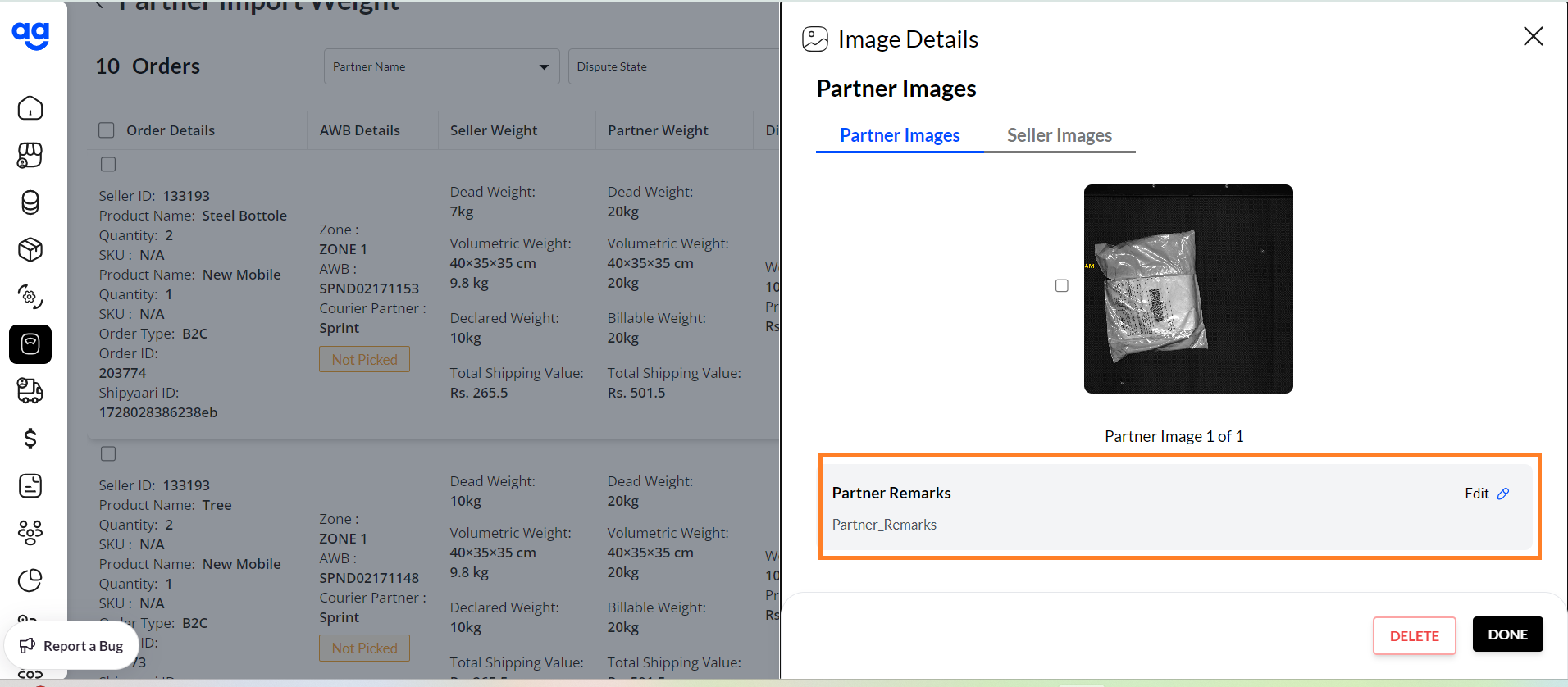This screenshot has width=1568, height=687.
Task: Click the Partner_Remarks text
Action: [884, 525]
